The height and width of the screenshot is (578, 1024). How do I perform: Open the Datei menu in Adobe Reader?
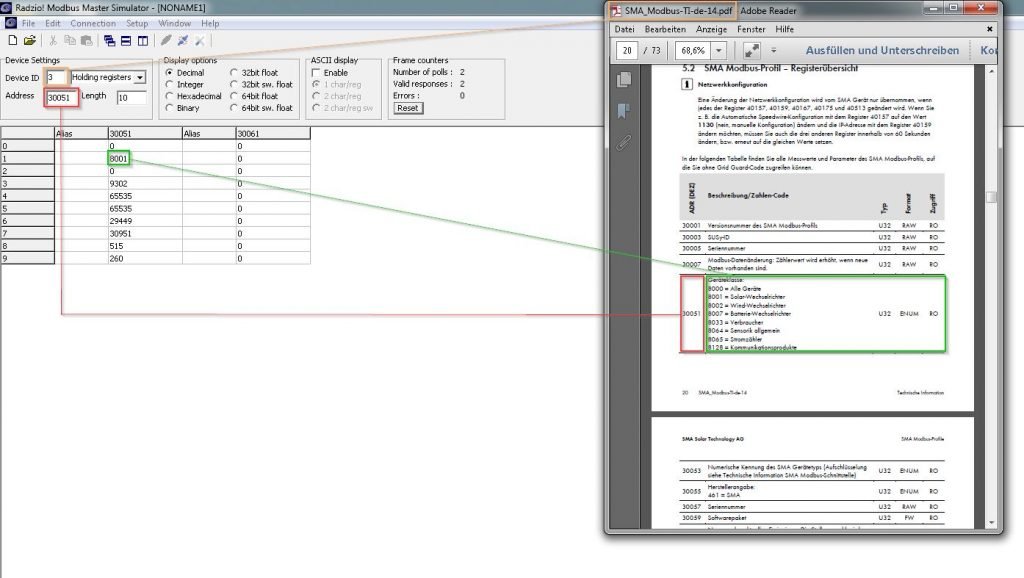coord(624,29)
